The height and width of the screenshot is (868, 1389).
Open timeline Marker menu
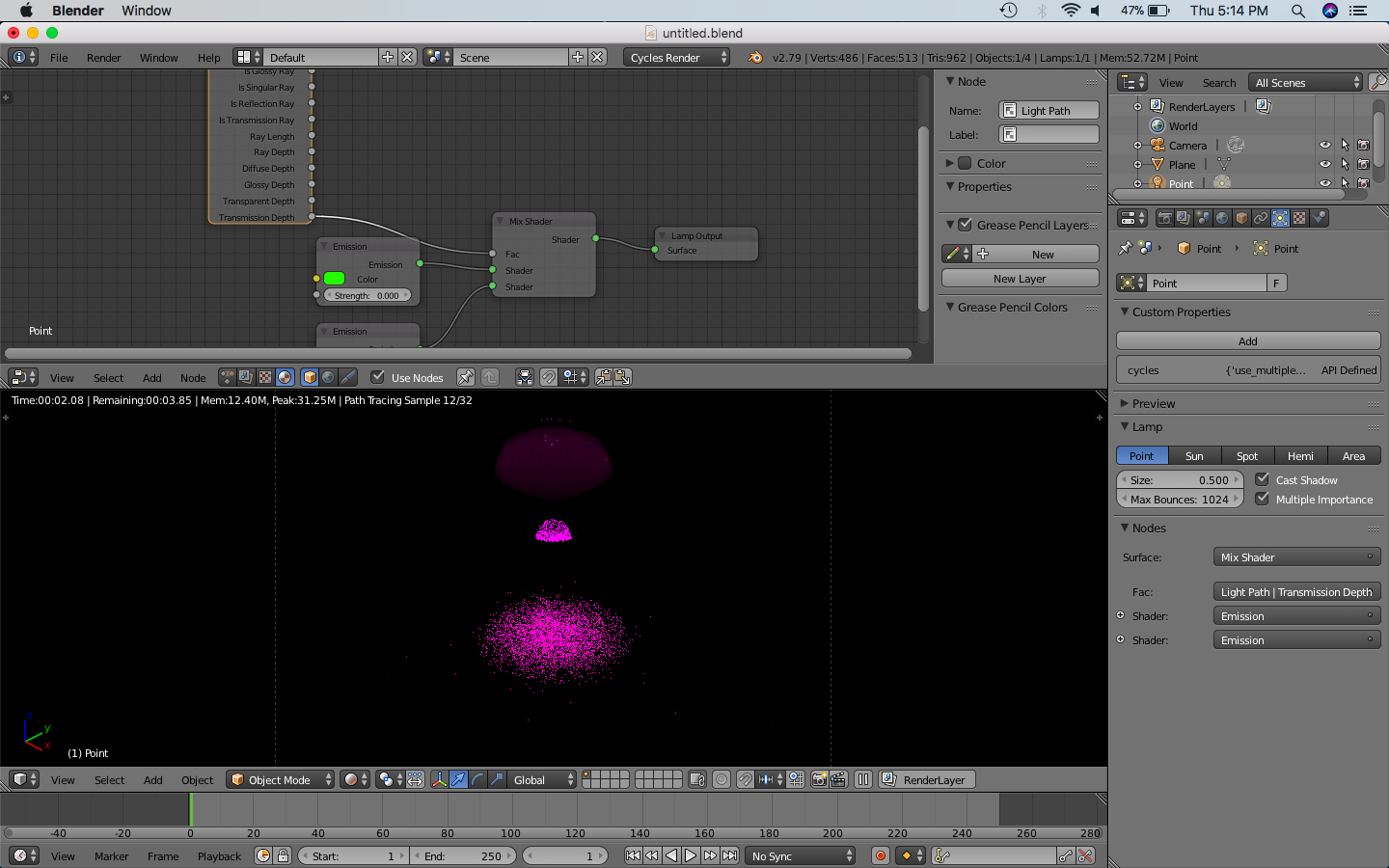click(111, 855)
